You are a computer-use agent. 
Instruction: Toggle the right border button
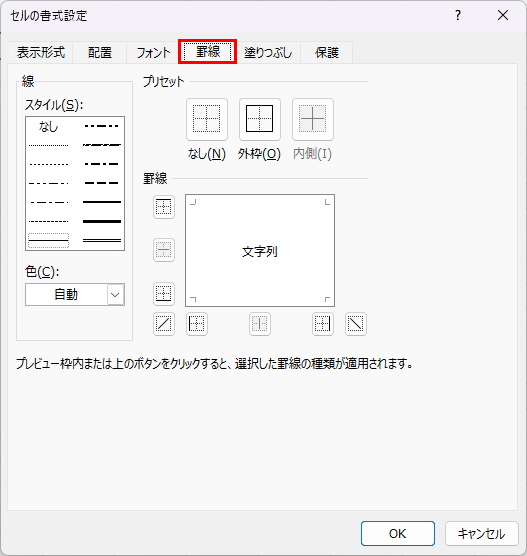pyautogui.click(x=323, y=324)
